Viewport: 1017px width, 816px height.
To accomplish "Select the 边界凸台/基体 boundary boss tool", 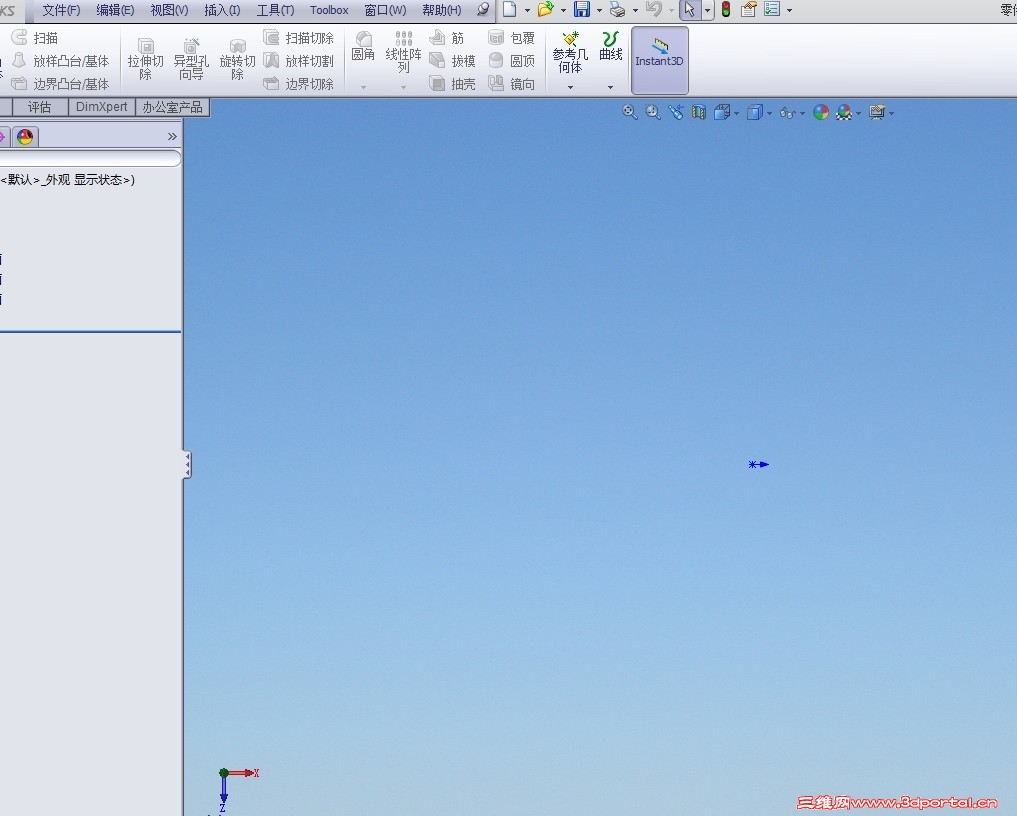I will coord(61,84).
